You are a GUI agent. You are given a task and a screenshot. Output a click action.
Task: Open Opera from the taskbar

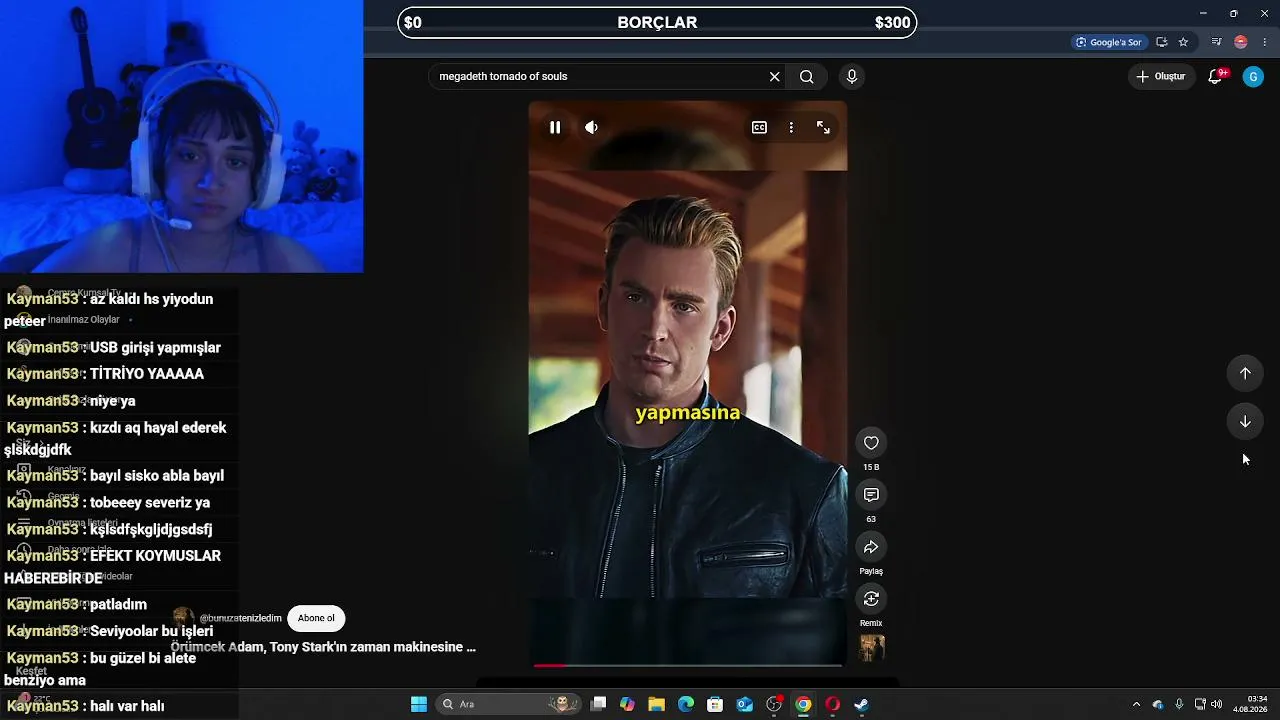coord(832,704)
